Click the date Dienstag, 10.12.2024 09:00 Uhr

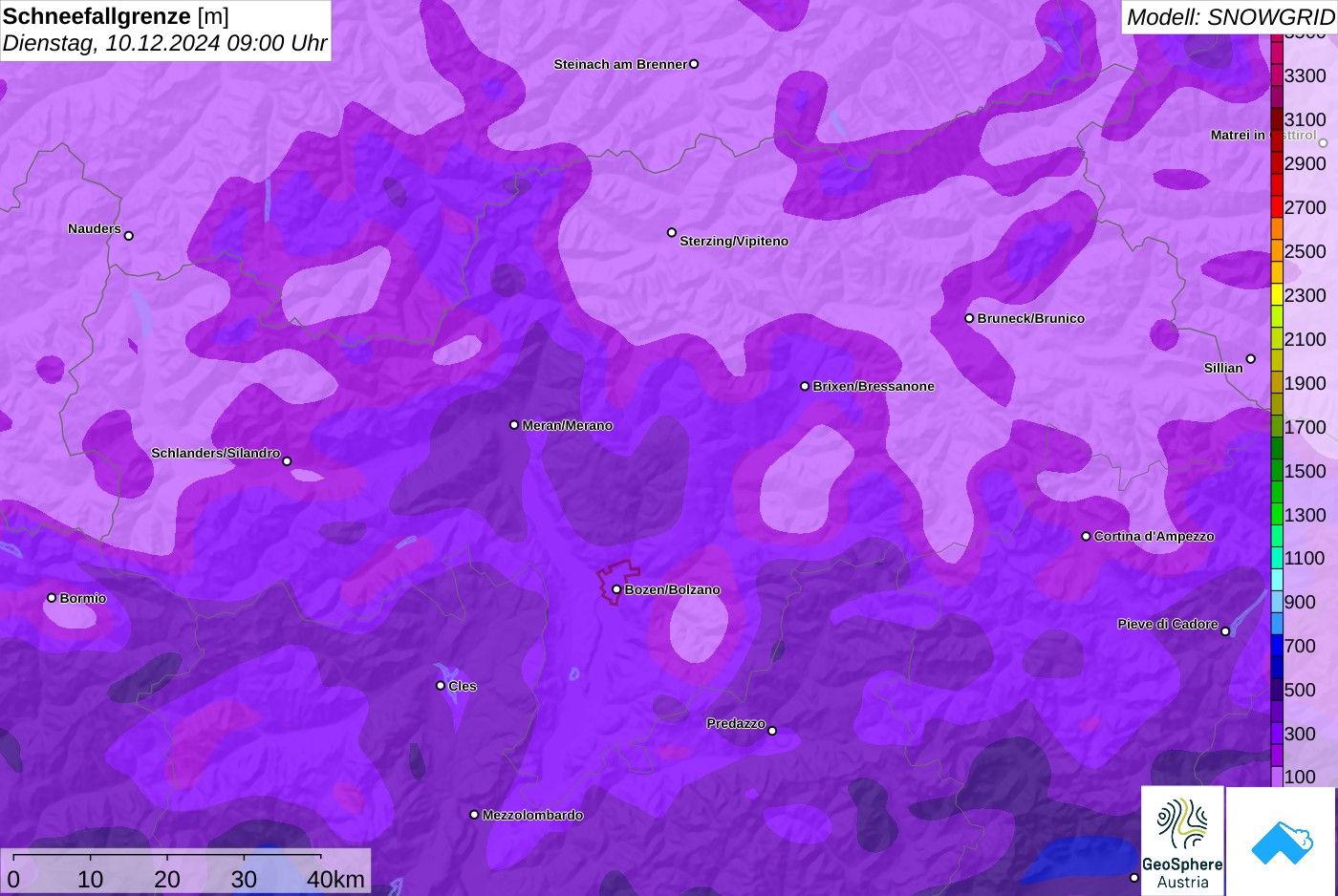pyautogui.click(x=165, y=43)
